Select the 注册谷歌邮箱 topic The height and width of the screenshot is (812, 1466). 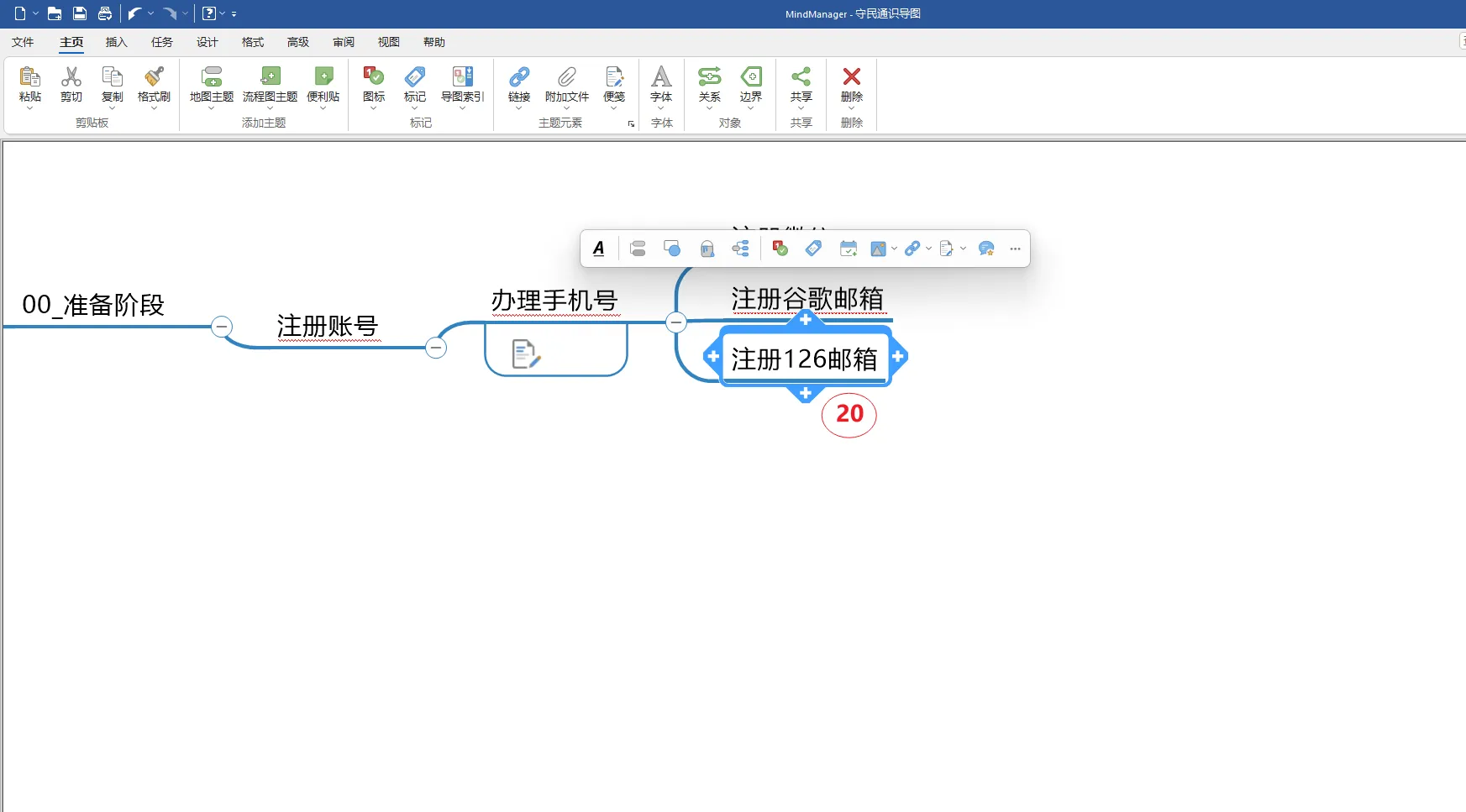pyautogui.click(x=807, y=299)
